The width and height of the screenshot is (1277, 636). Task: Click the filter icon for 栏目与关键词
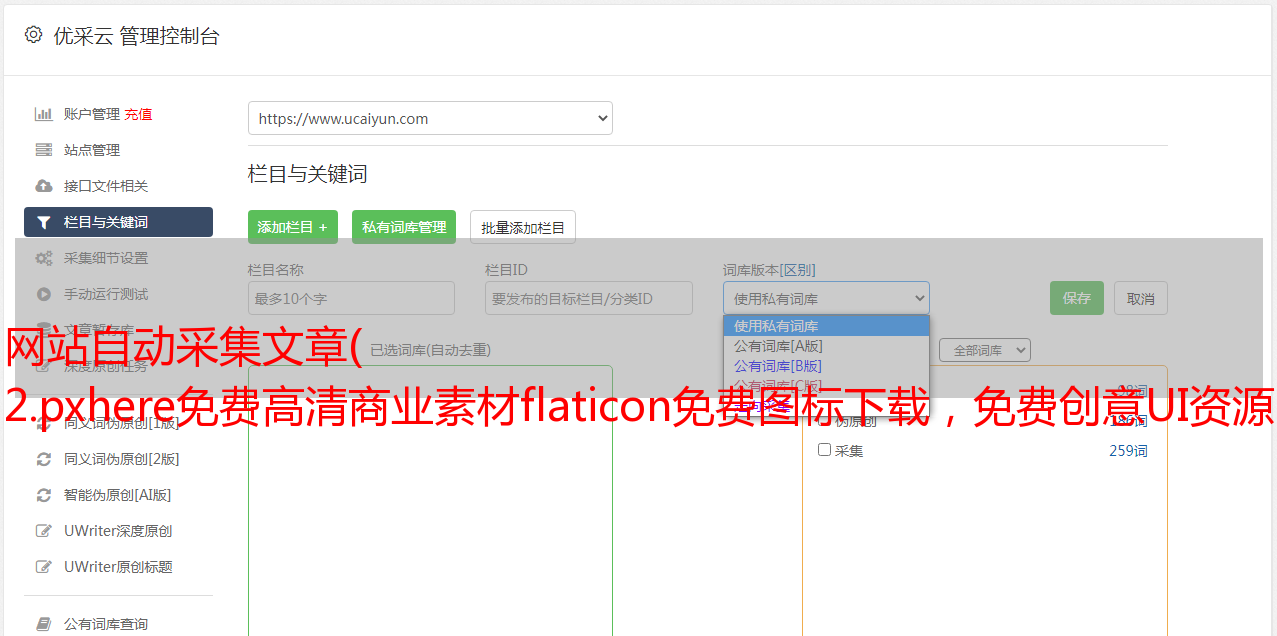click(x=44, y=222)
